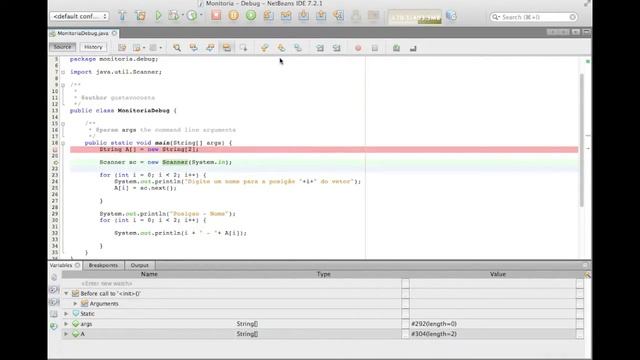Screen dimensions: 640x360
Task: Click the value editor button for args row
Action: tap(580, 324)
